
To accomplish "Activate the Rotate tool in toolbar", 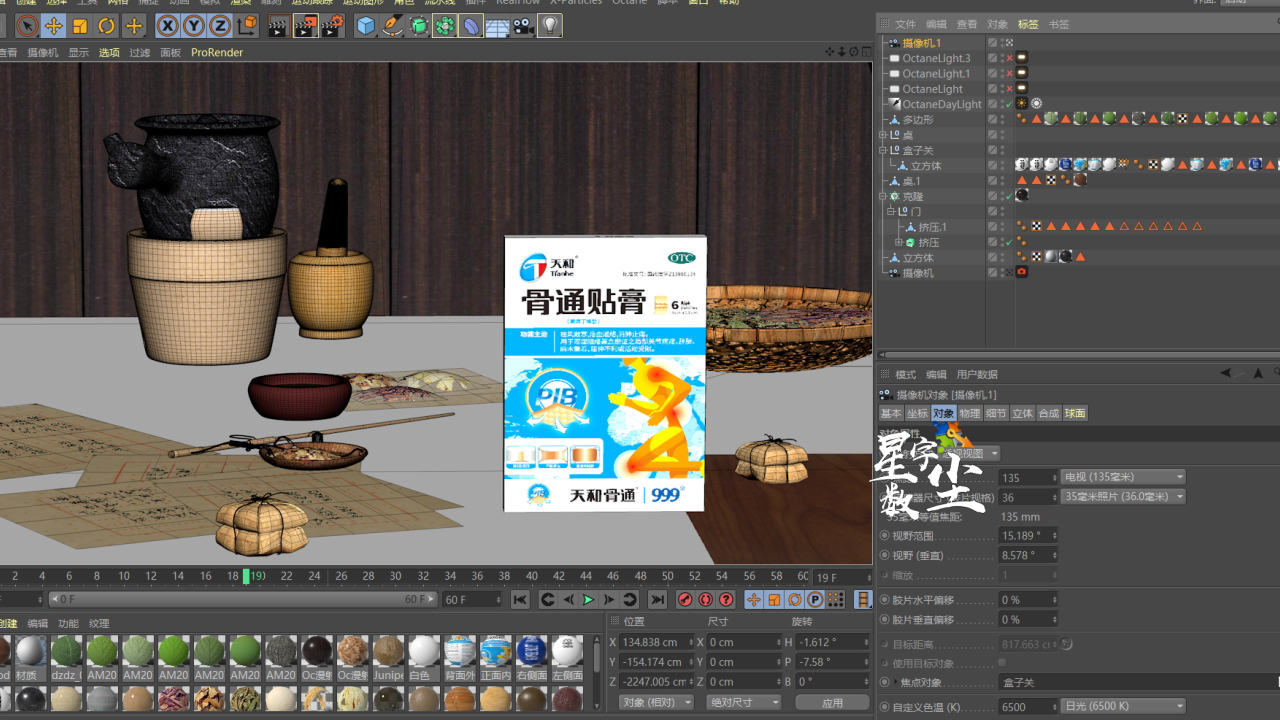I will [106, 26].
